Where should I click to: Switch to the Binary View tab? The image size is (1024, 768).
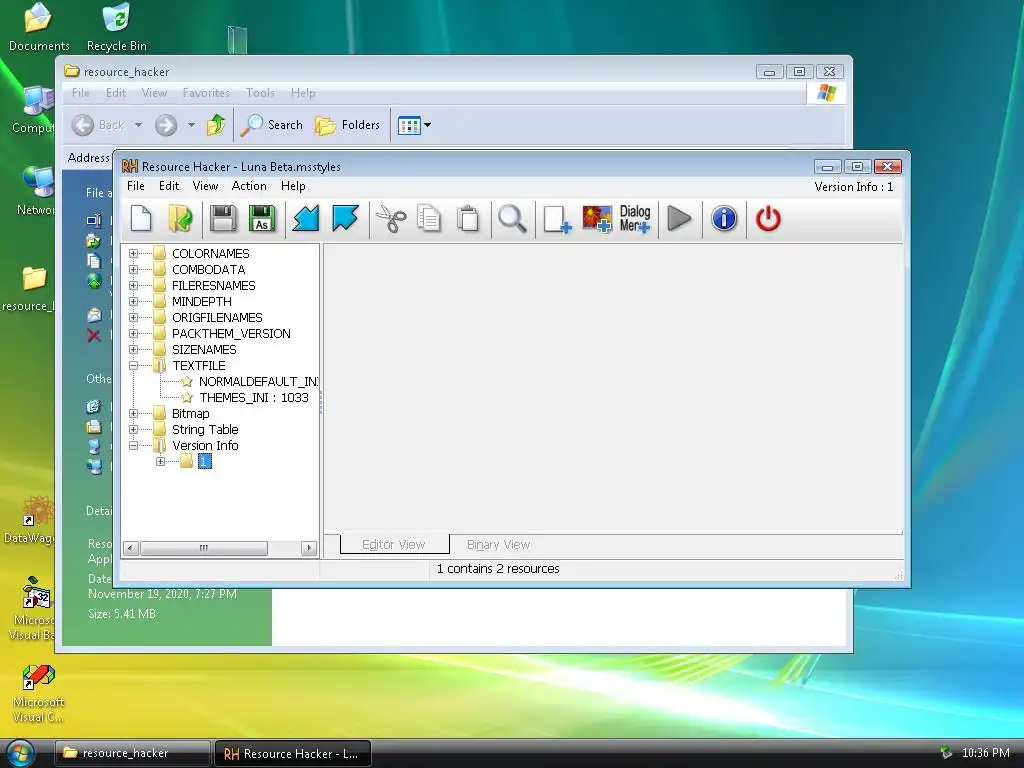click(x=498, y=545)
